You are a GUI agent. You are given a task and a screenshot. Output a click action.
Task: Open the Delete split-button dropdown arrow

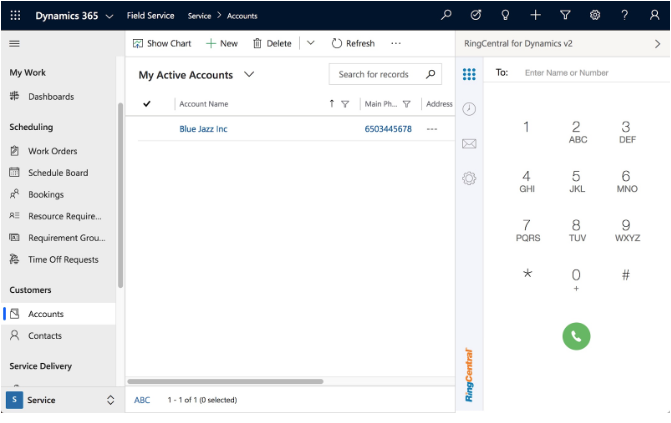311,43
